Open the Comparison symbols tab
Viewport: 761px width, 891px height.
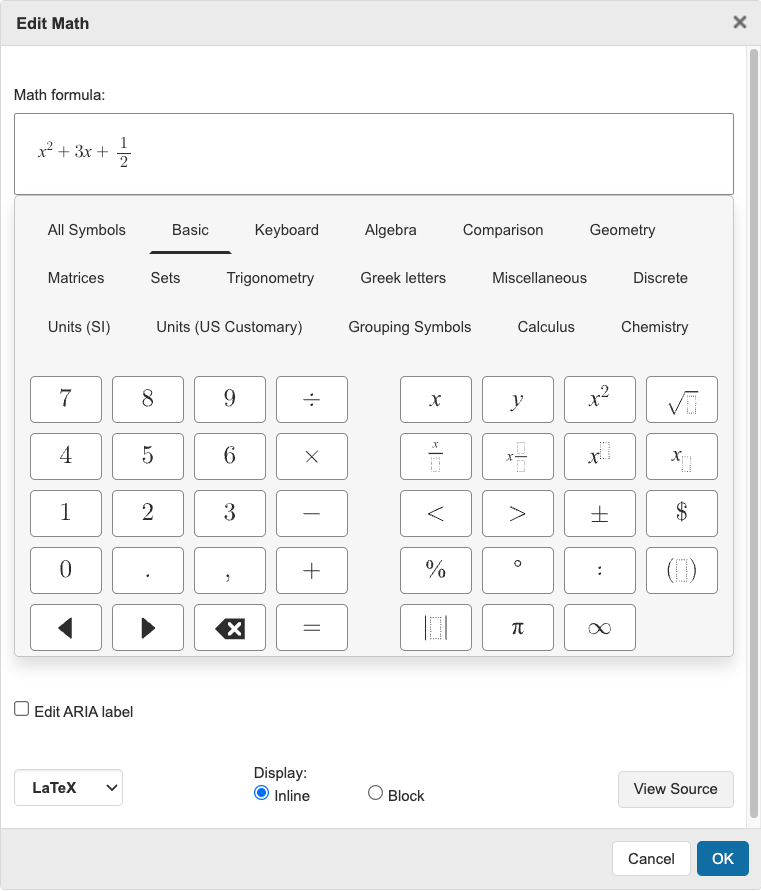(503, 230)
